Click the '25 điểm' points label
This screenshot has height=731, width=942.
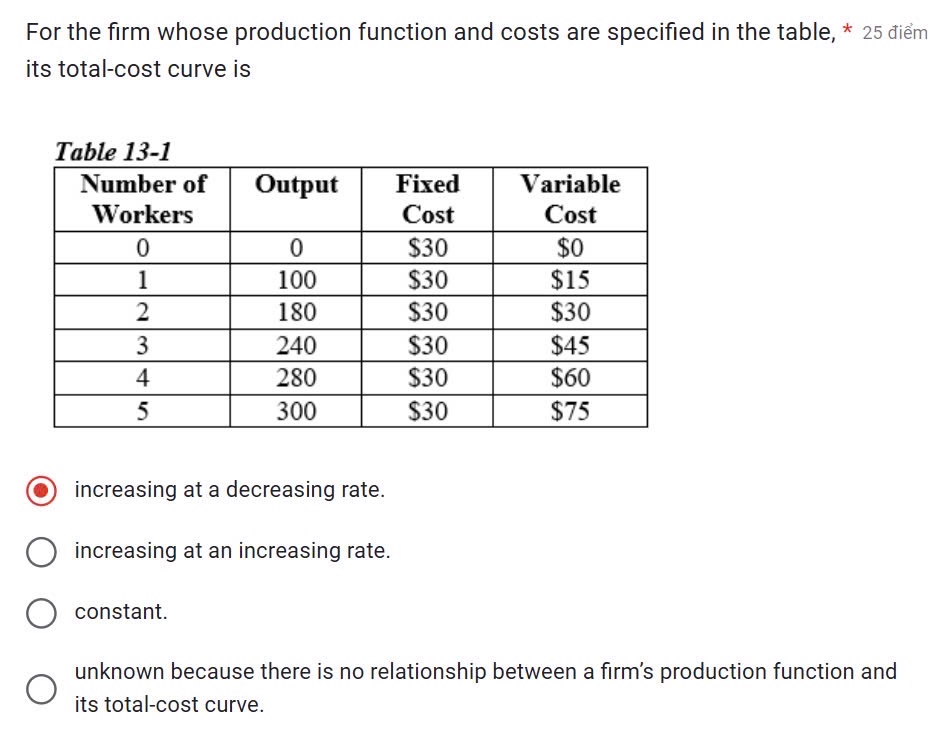pos(895,31)
